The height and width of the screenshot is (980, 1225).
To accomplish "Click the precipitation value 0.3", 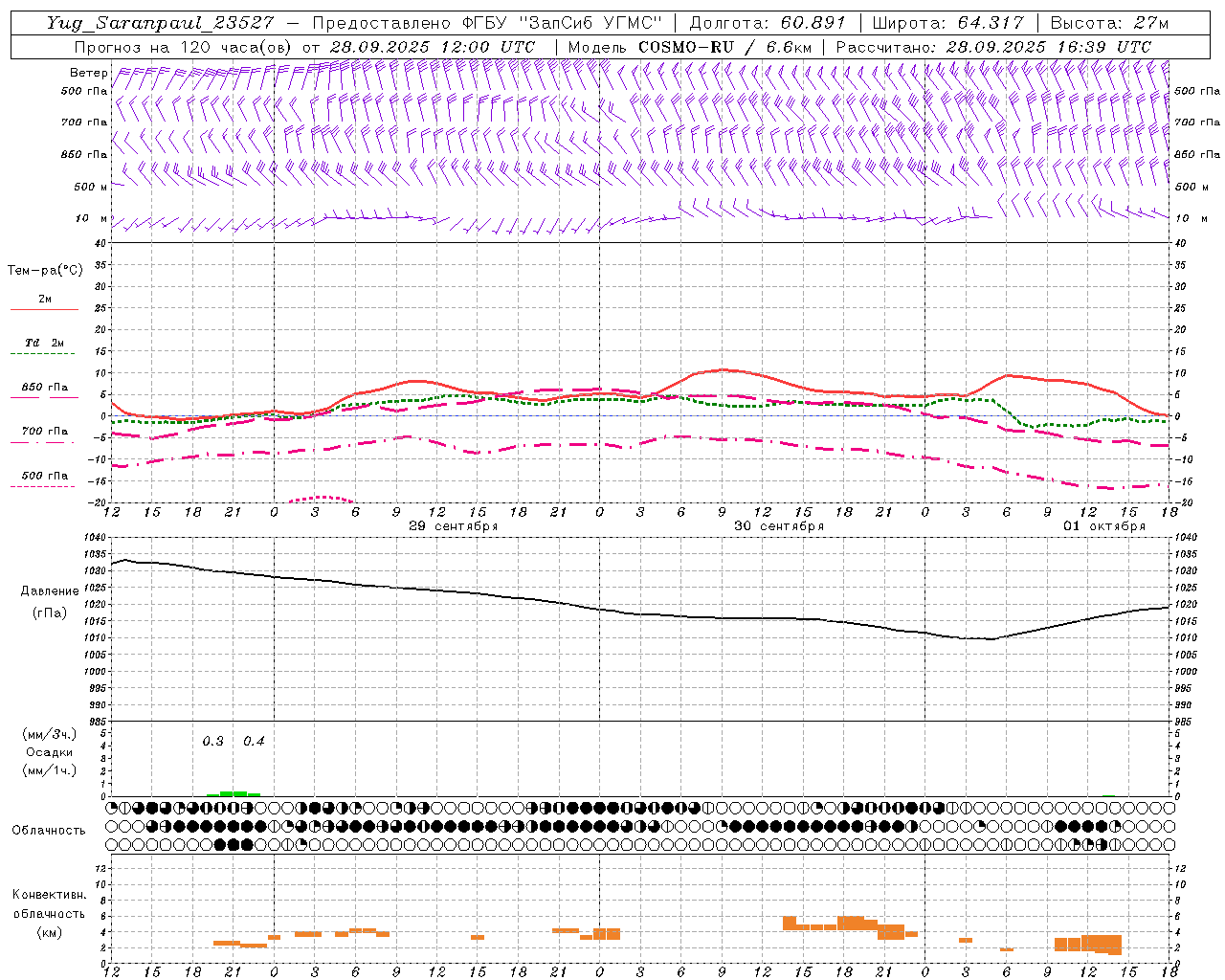I will (212, 742).
